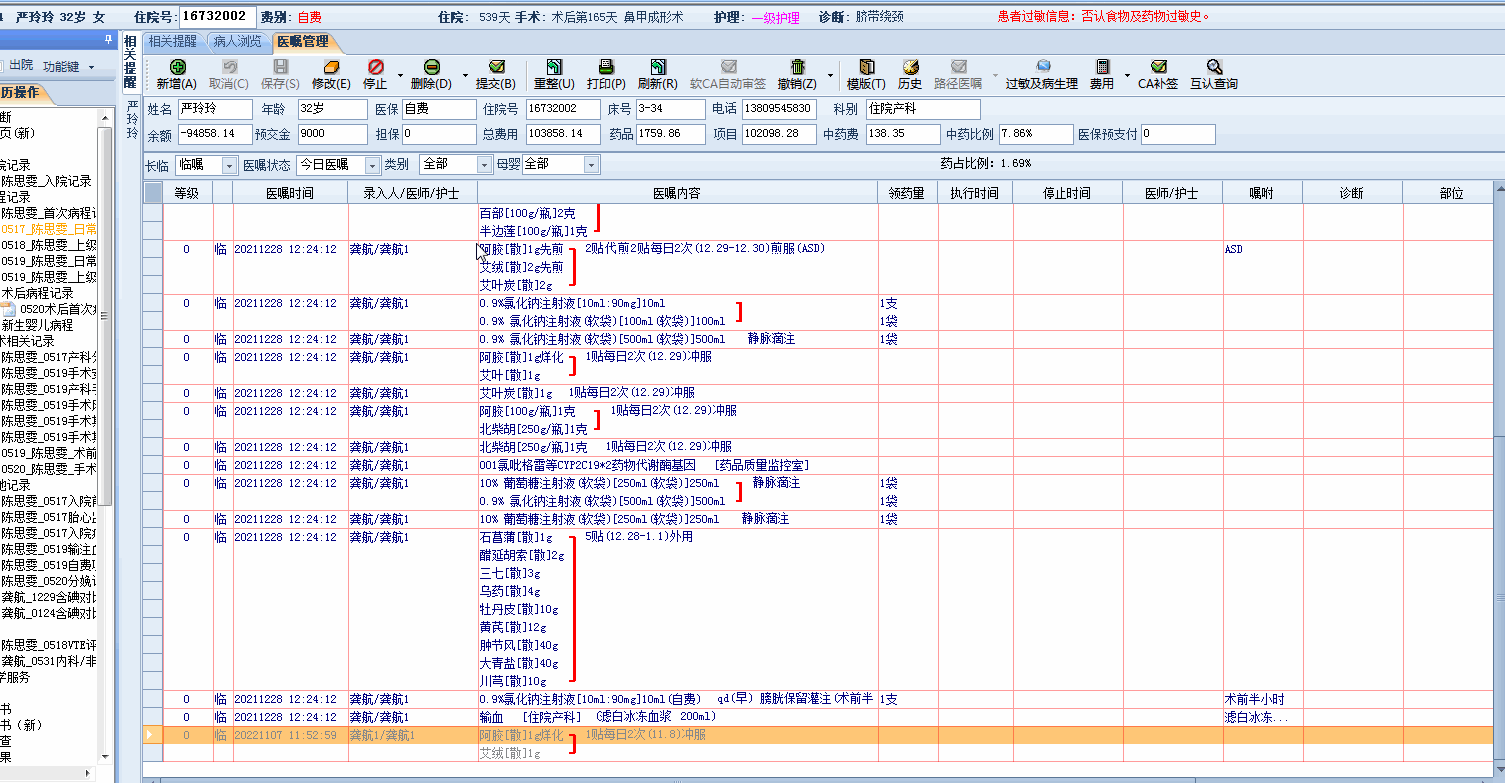Open 陈思雯_0518VTE评 tree entry

coord(48,645)
